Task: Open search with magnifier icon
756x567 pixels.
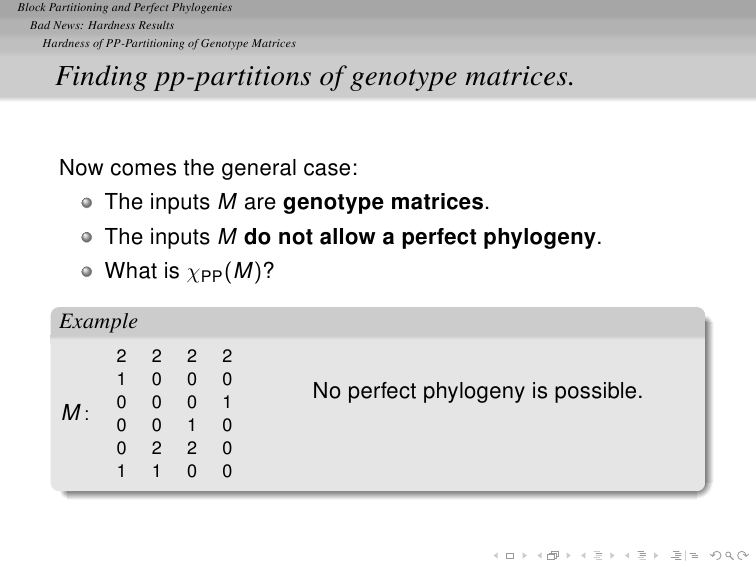Action: click(x=729, y=556)
